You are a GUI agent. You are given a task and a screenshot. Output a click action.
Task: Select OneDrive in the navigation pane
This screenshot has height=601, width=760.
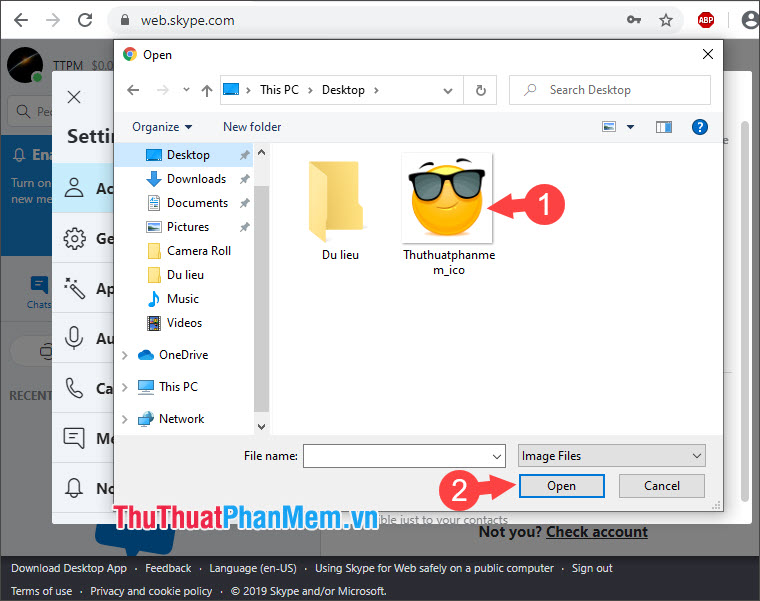[x=184, y=355]
